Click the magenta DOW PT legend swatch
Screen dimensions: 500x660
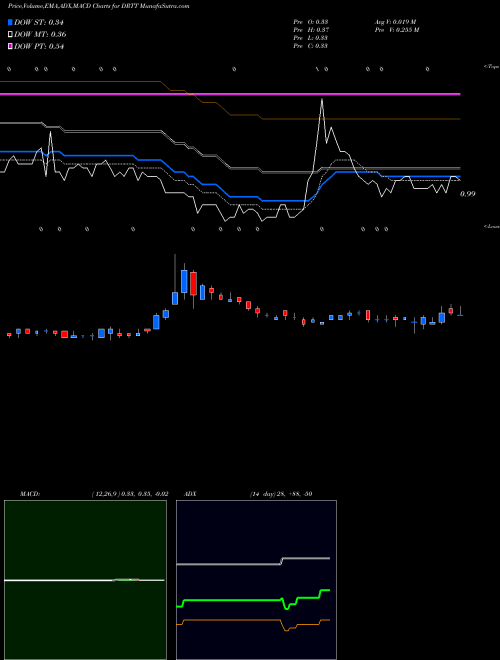tap(10, 46)
